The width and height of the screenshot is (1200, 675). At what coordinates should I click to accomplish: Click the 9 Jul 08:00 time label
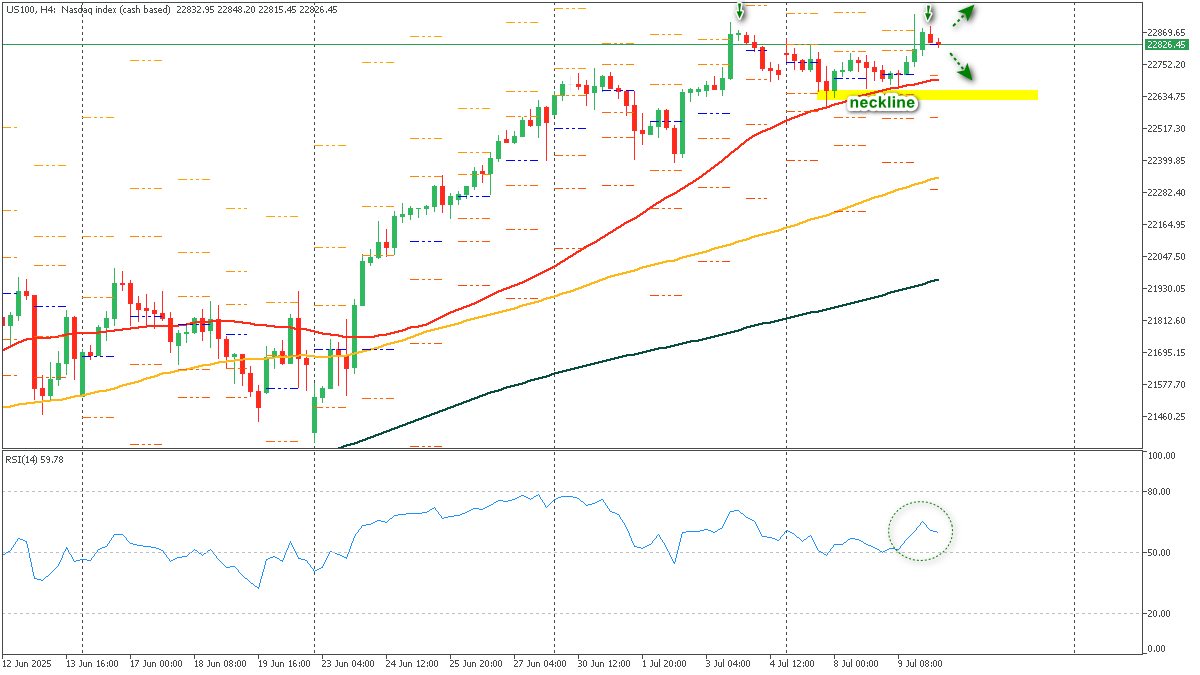point(918,663)
